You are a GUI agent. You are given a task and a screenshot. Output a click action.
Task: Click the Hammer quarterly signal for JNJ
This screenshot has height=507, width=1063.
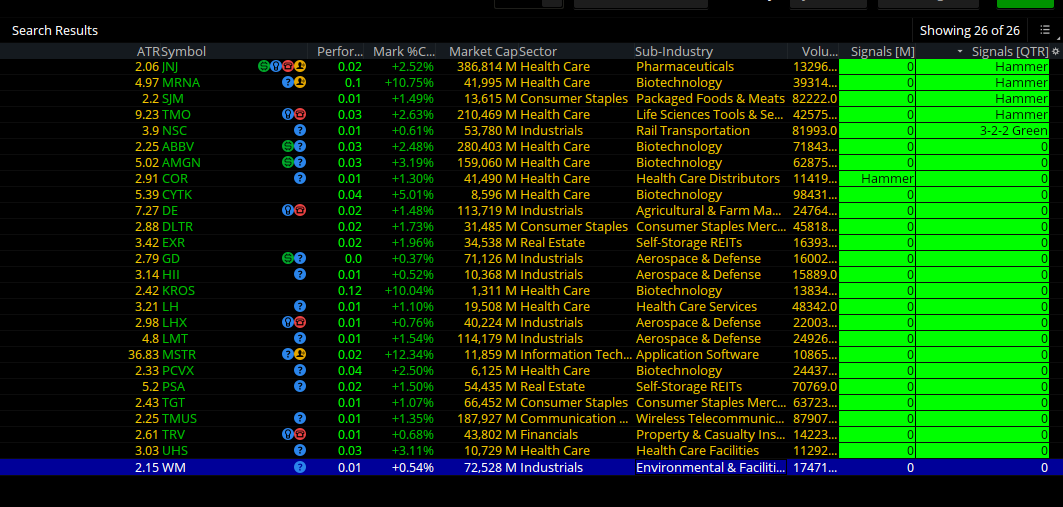(x=1022, y=66)
